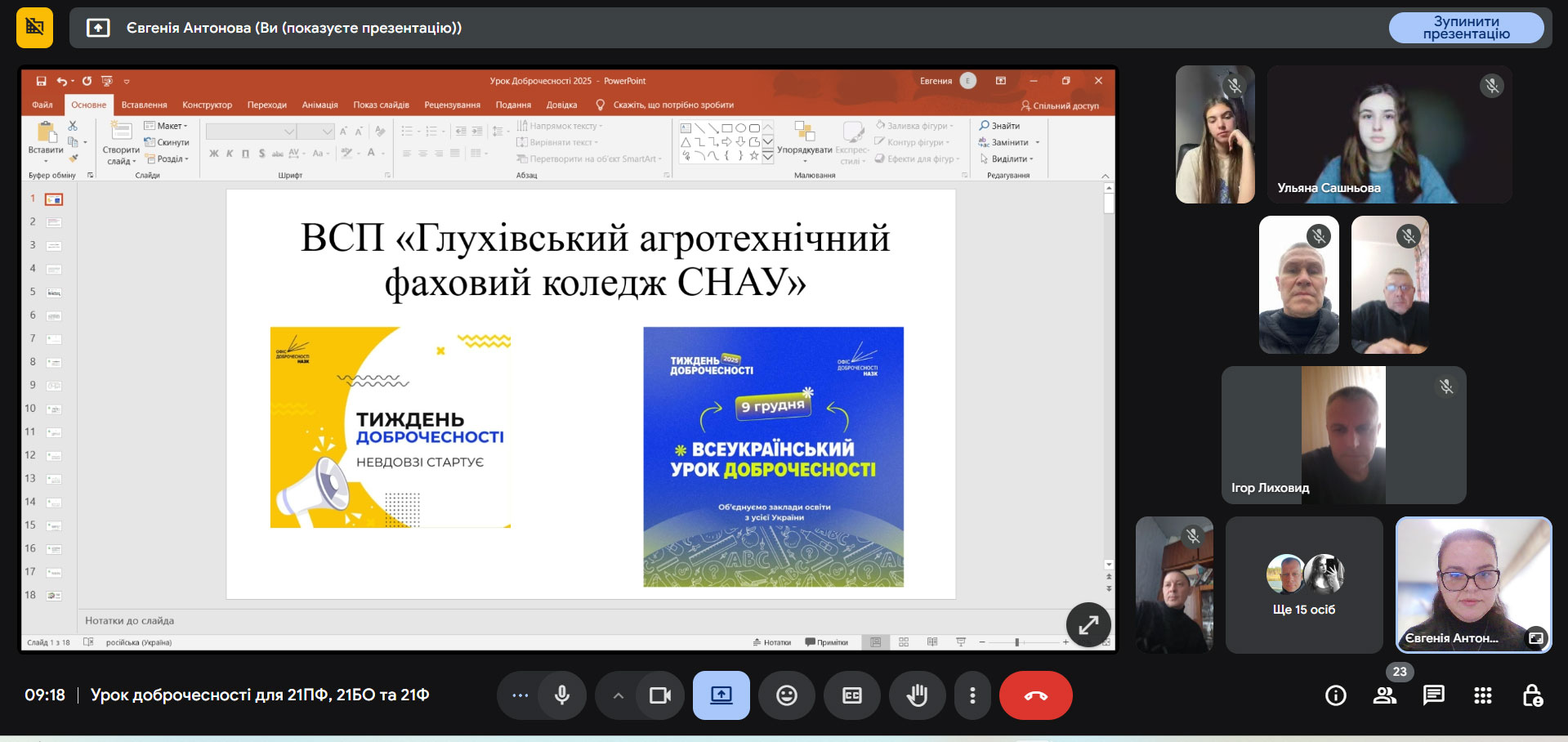Image resolution: width=1568 pixels, height=742 pixels.
Task: Expand the Розділ section dropdown
Action: click(167, 159)
